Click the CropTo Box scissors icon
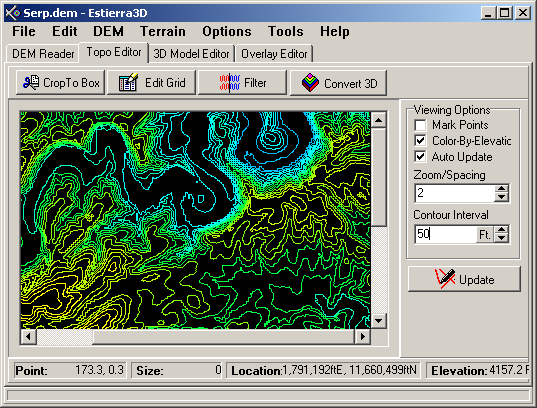Screen dimensions: 537x408 31,83
